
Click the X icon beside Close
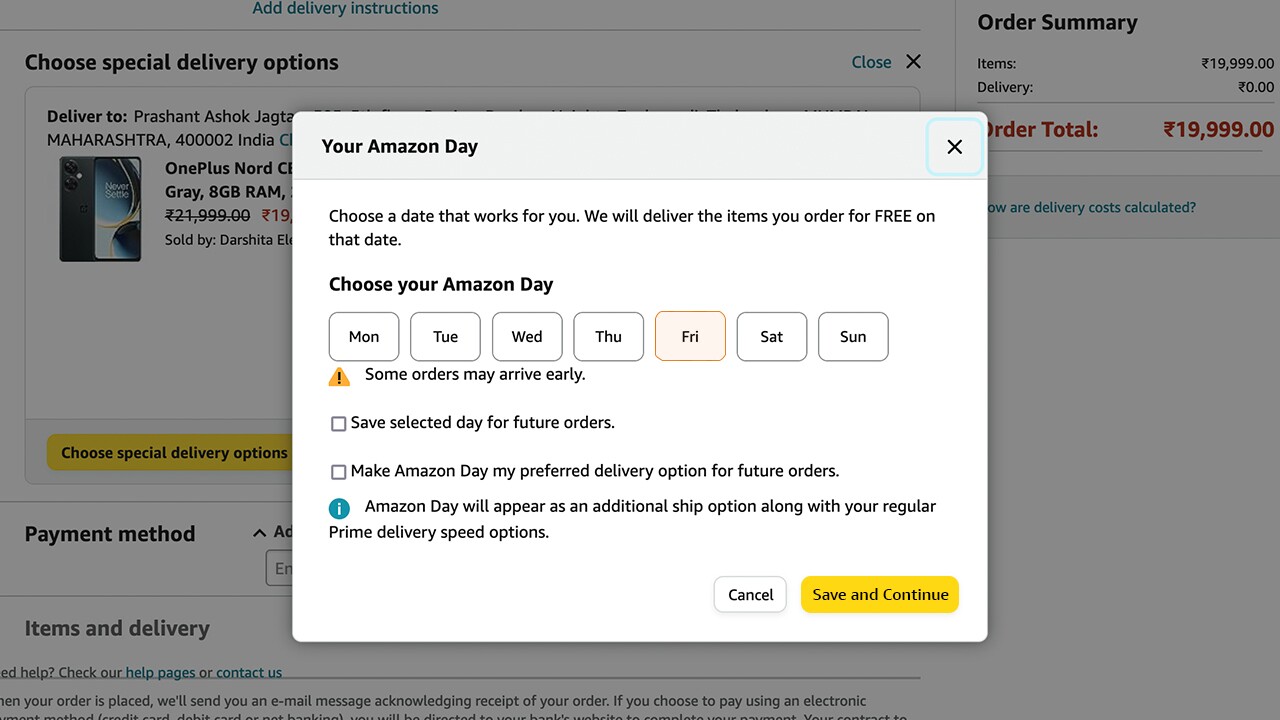pos(913,62)
